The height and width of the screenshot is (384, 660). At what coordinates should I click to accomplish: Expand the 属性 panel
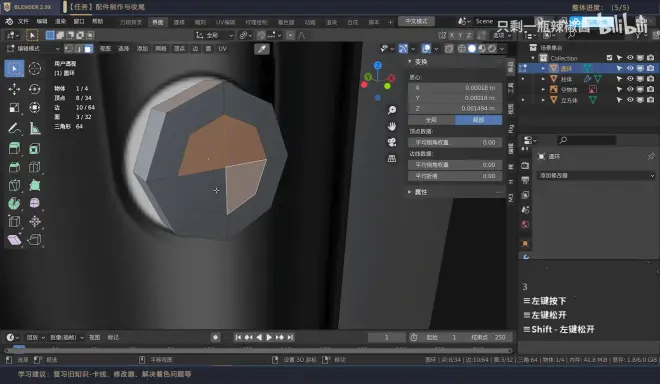click(x=410, y=192)
